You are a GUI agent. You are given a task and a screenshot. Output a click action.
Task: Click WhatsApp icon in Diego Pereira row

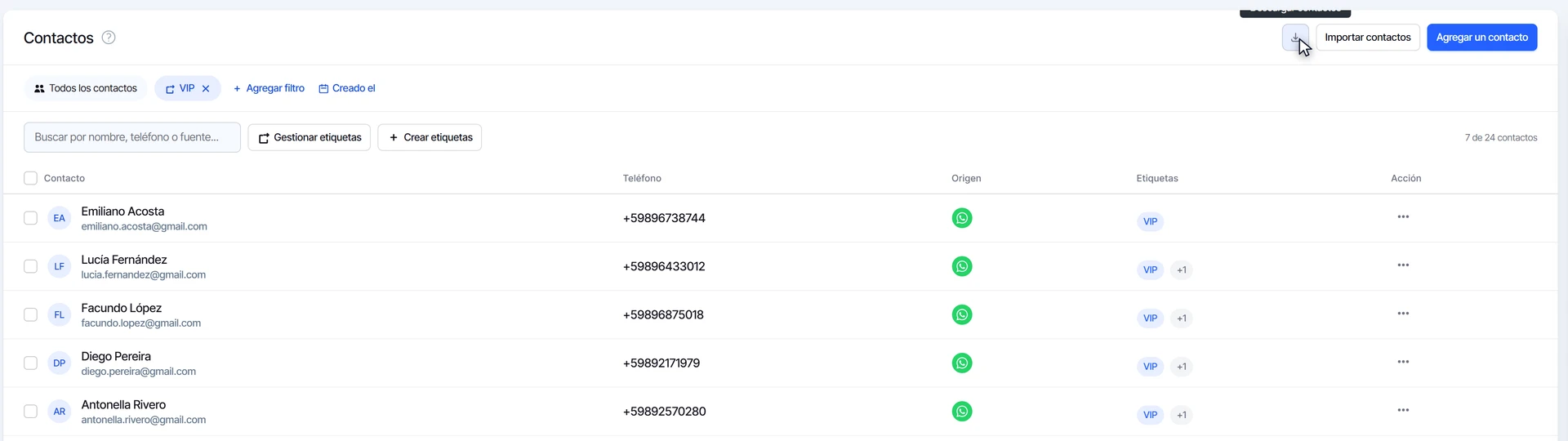(962, 363)
